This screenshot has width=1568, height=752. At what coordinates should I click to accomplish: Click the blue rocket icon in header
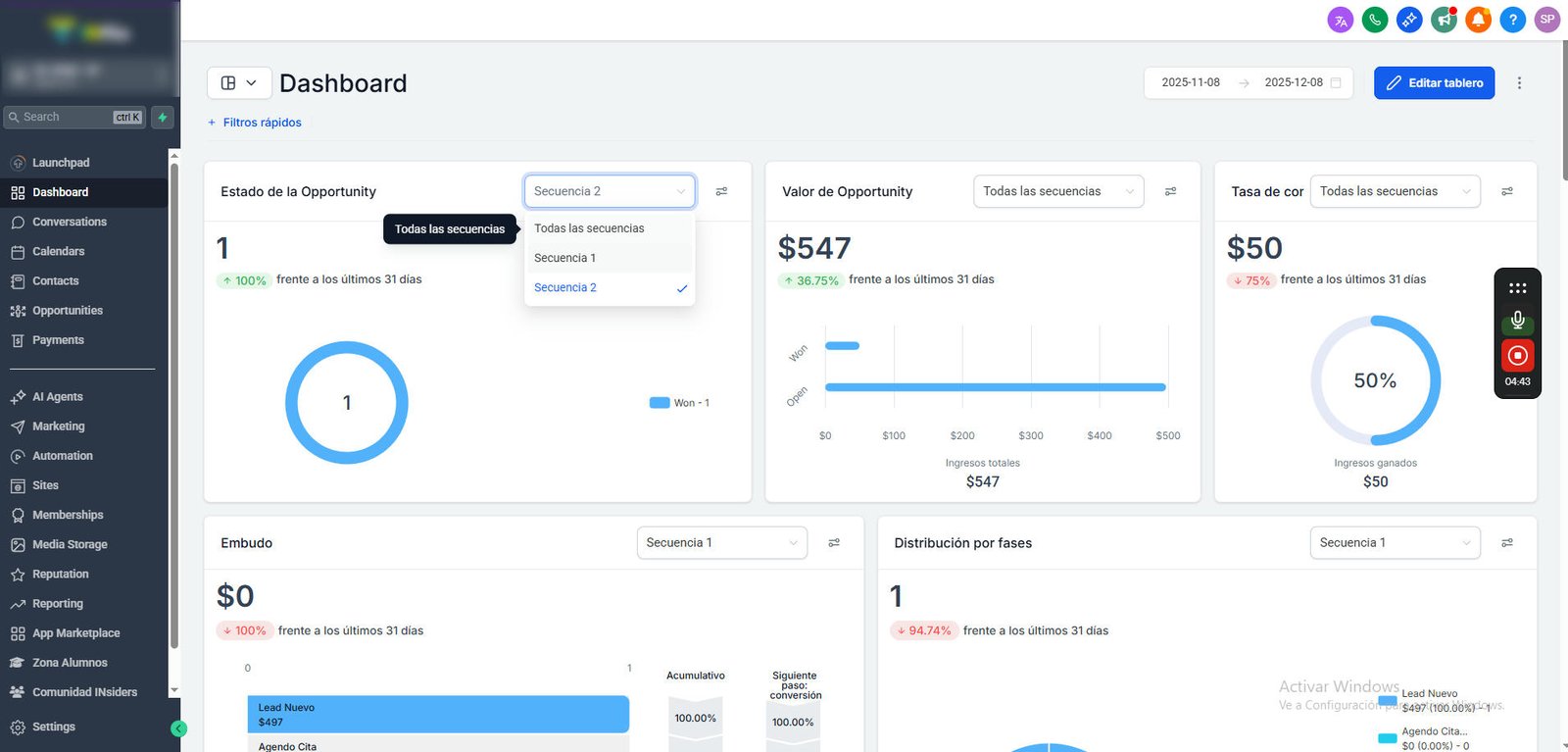(x=1409, y=20)
